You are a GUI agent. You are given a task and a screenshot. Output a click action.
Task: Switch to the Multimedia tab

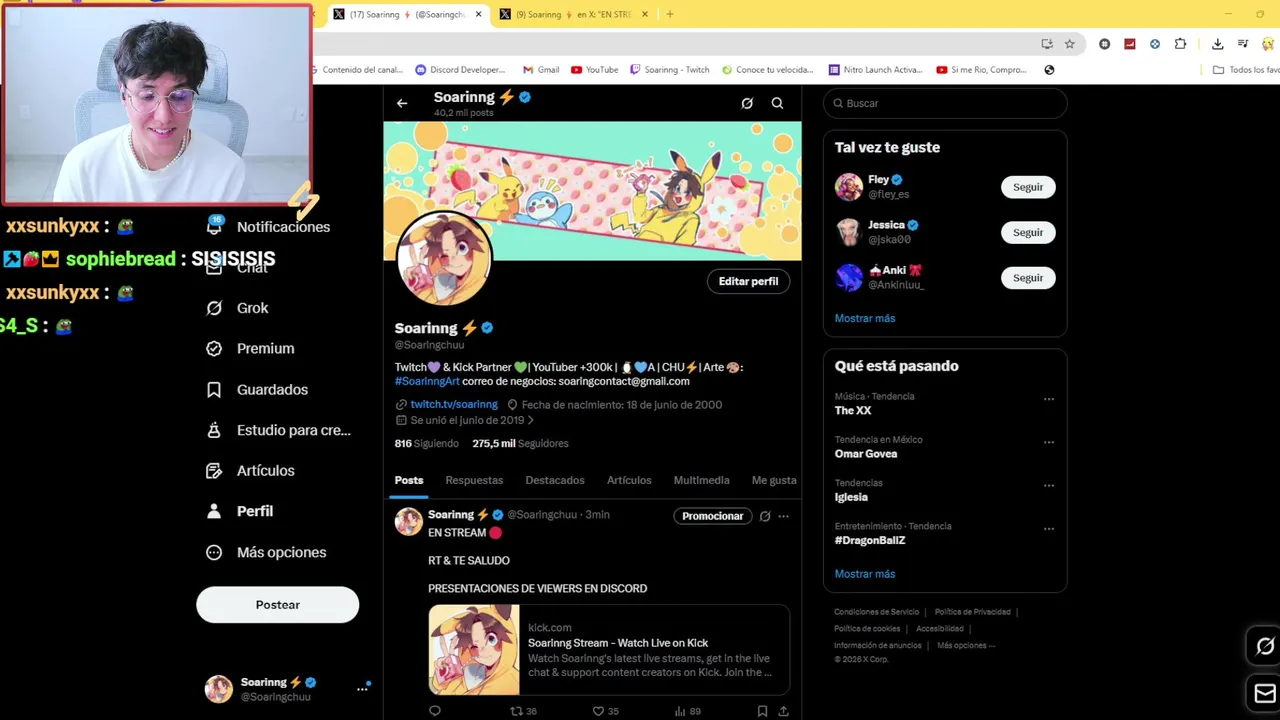(701, 480)
